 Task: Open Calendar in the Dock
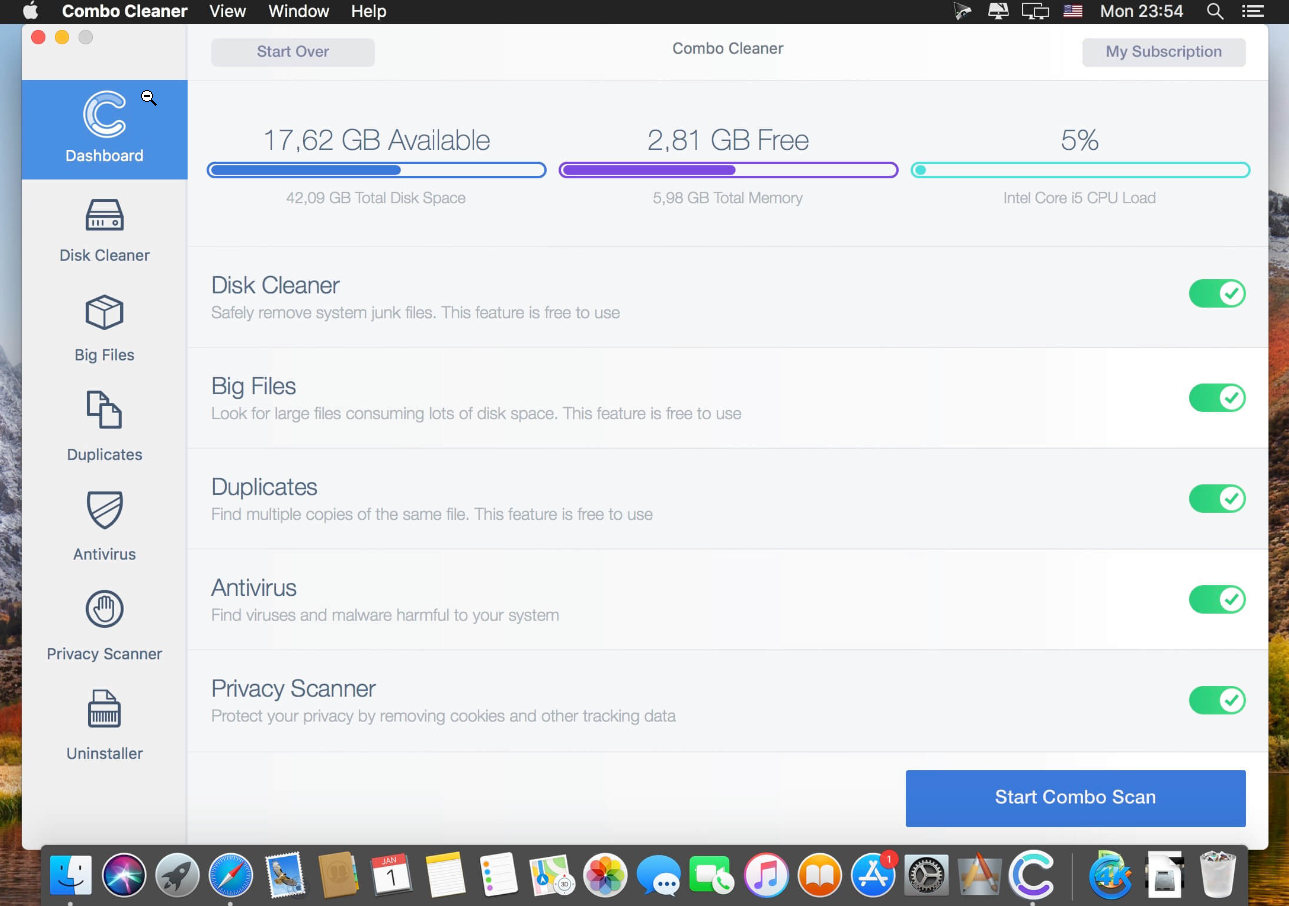391,876
